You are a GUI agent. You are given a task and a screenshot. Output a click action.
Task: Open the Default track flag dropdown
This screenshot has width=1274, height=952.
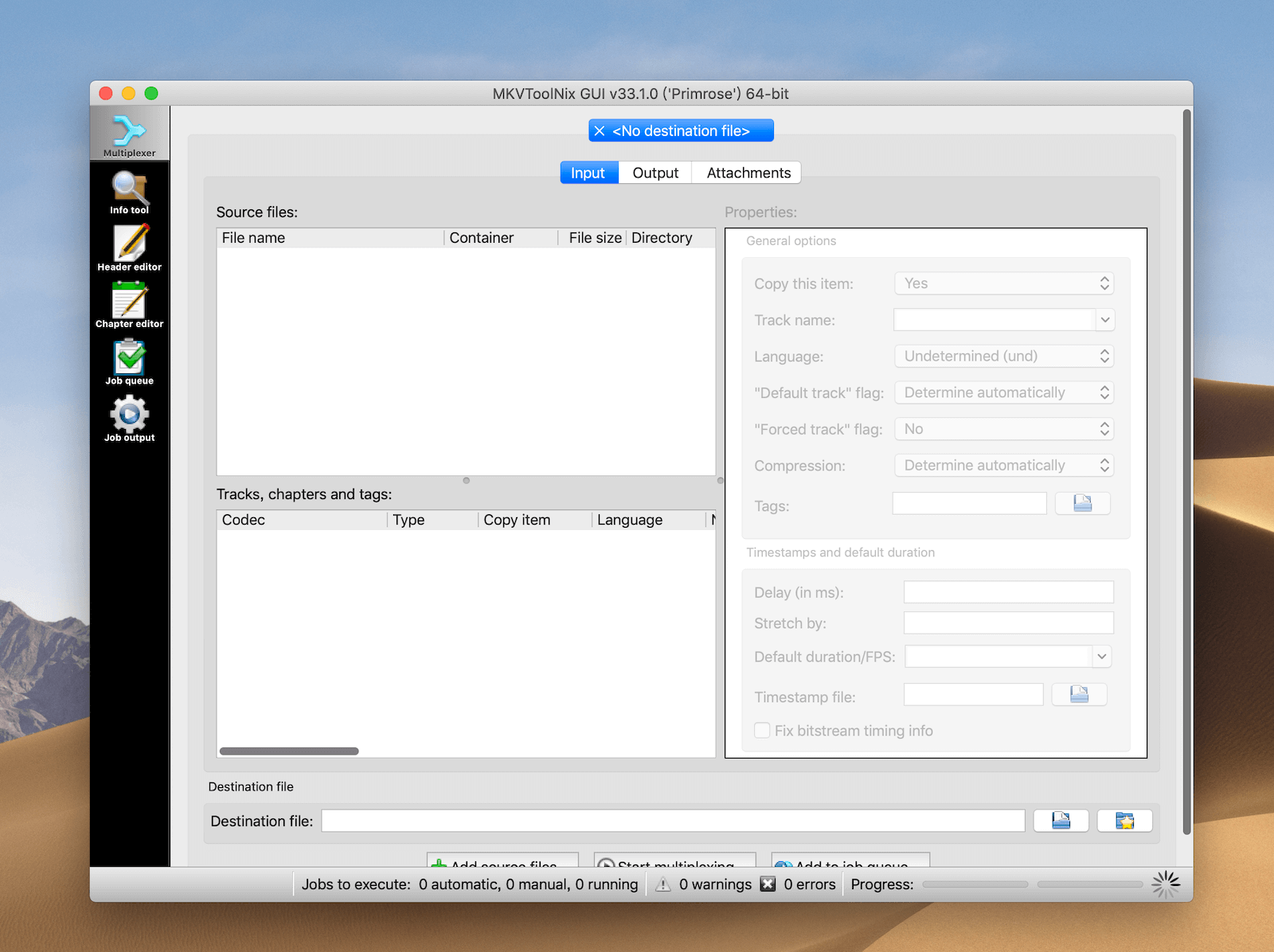pos(1003,392)
